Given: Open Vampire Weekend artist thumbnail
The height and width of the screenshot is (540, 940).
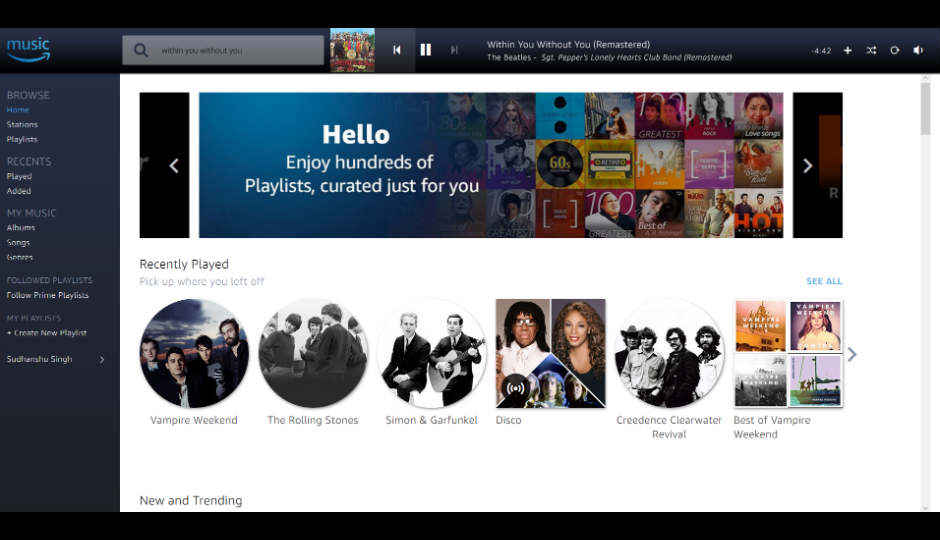Looking at the screenshot, I should [194, 354].
